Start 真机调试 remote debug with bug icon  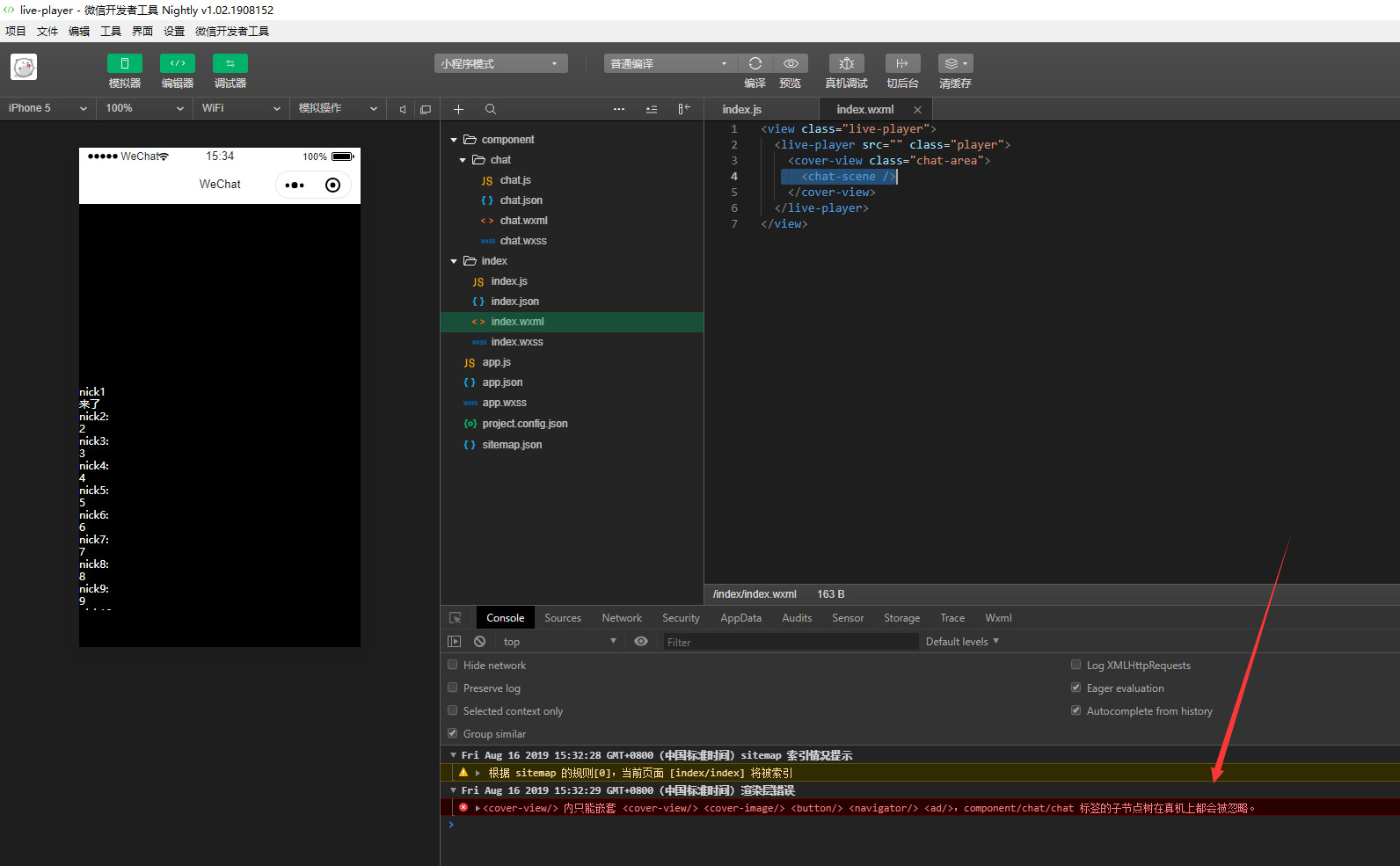846,63
